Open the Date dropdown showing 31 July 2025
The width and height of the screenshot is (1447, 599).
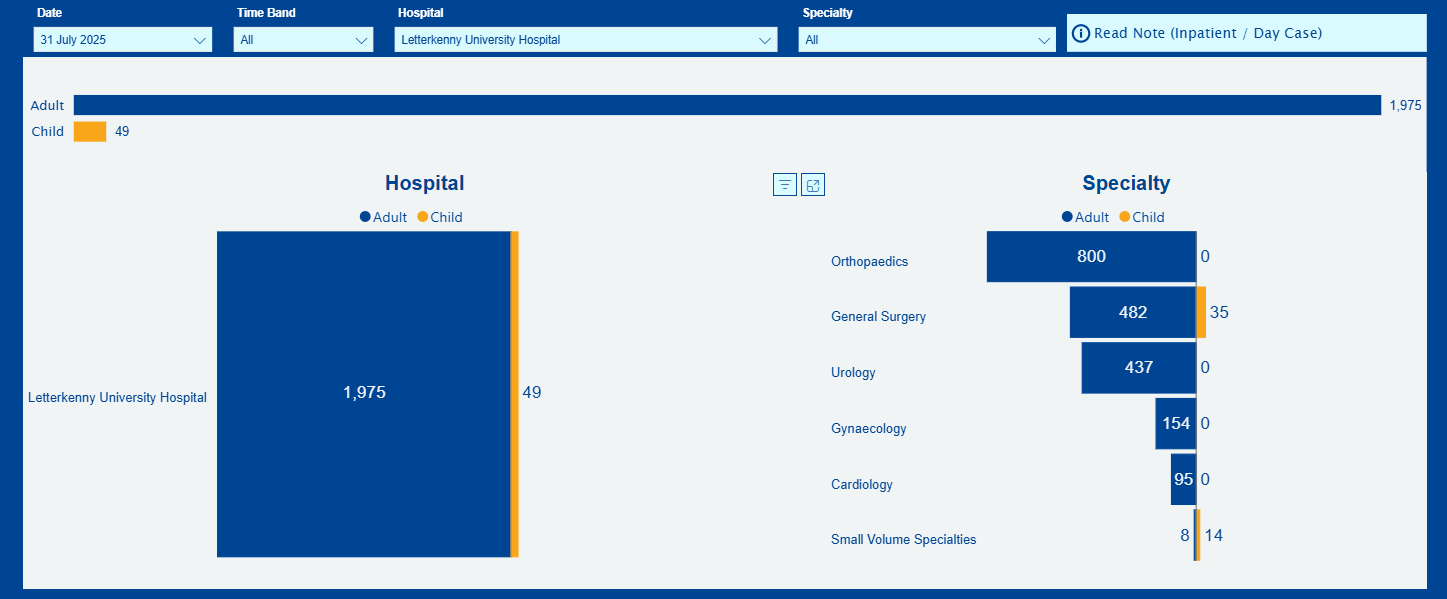click(x=122, y=40)
